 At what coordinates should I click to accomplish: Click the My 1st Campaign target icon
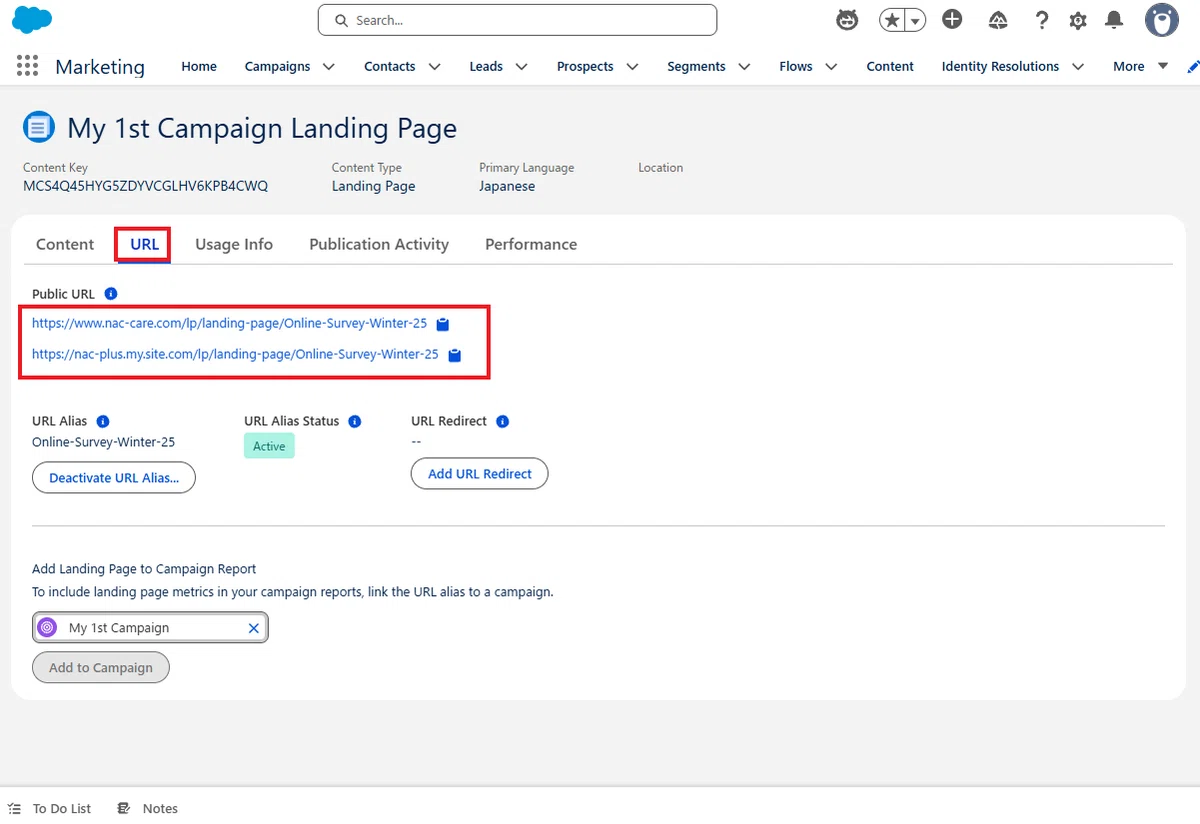[x=47, y=628]
